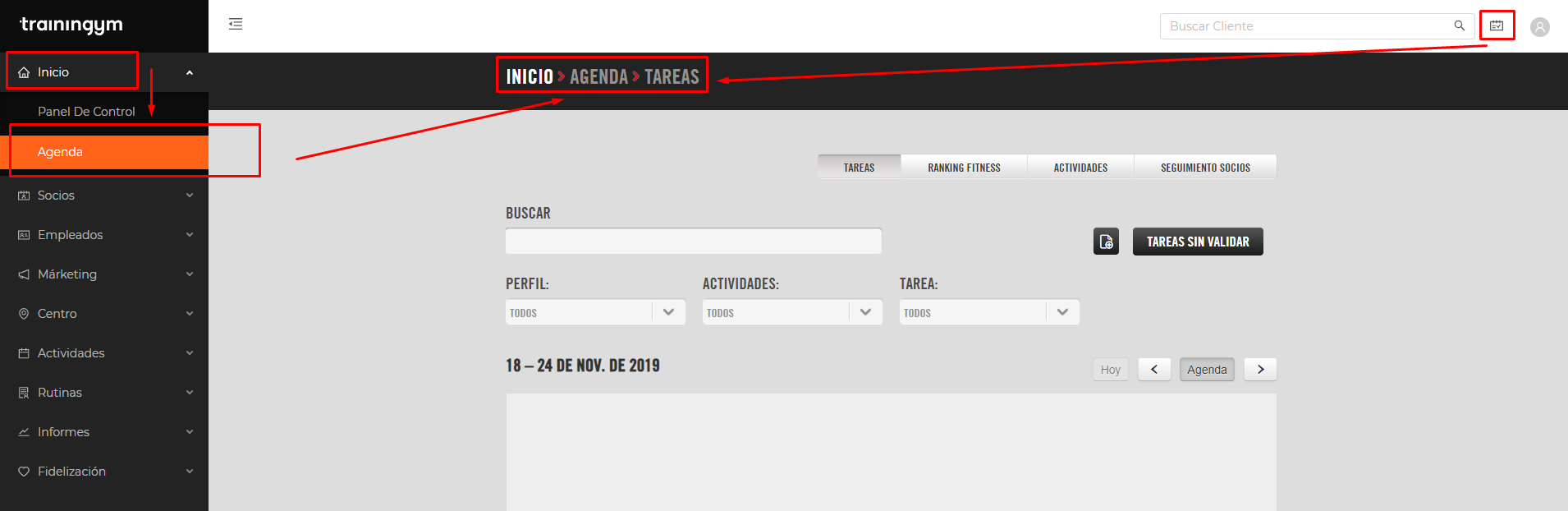Expand the Actividades menu chevron

pos(190,353)
